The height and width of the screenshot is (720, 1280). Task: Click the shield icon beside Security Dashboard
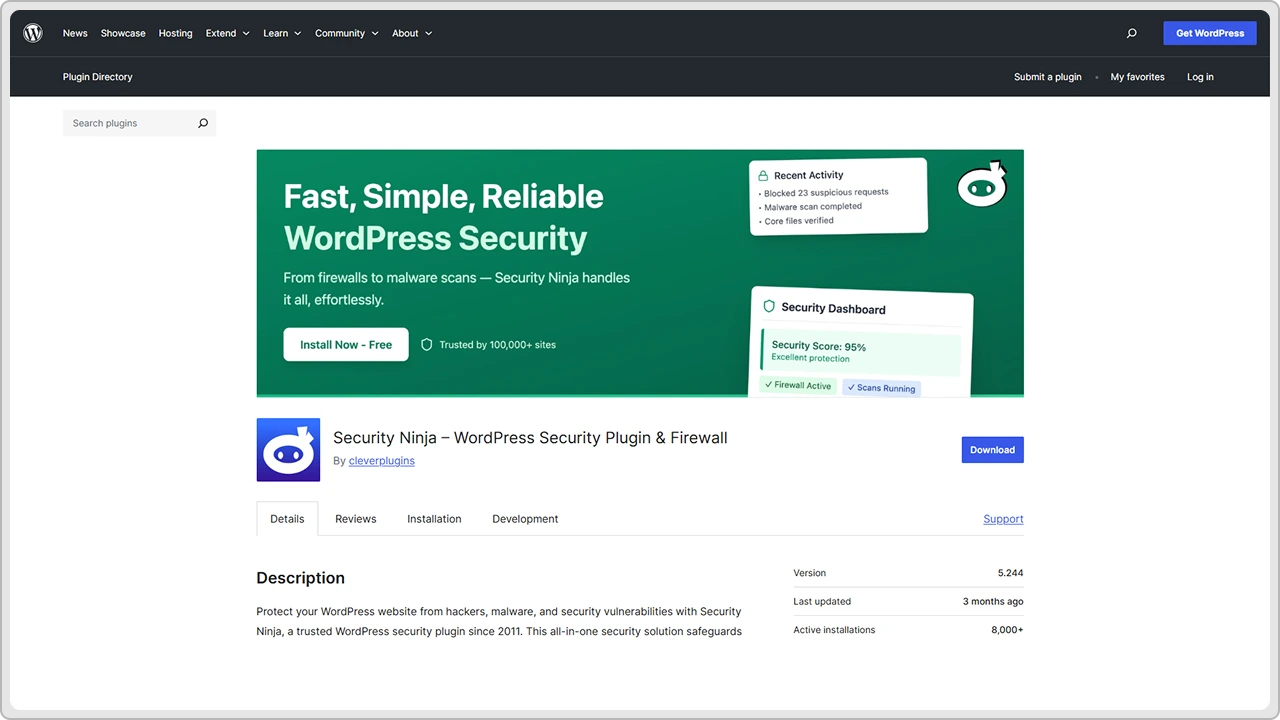(x=768, y=307)
